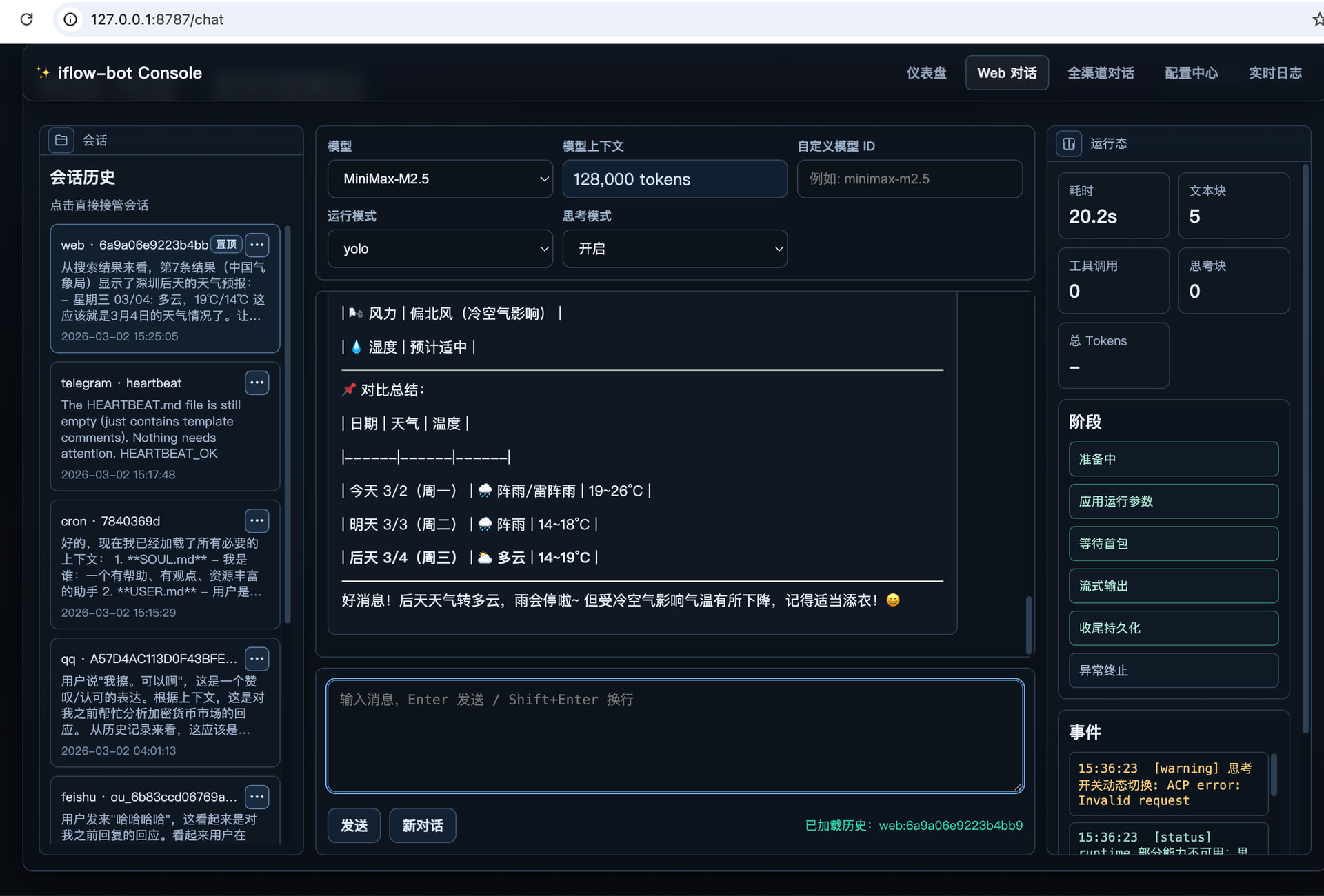The width and height of the screenshot is (1324, 896).
Task: Open more options for web session 6a9a06e9223b4bb
Action: [257, 245]
